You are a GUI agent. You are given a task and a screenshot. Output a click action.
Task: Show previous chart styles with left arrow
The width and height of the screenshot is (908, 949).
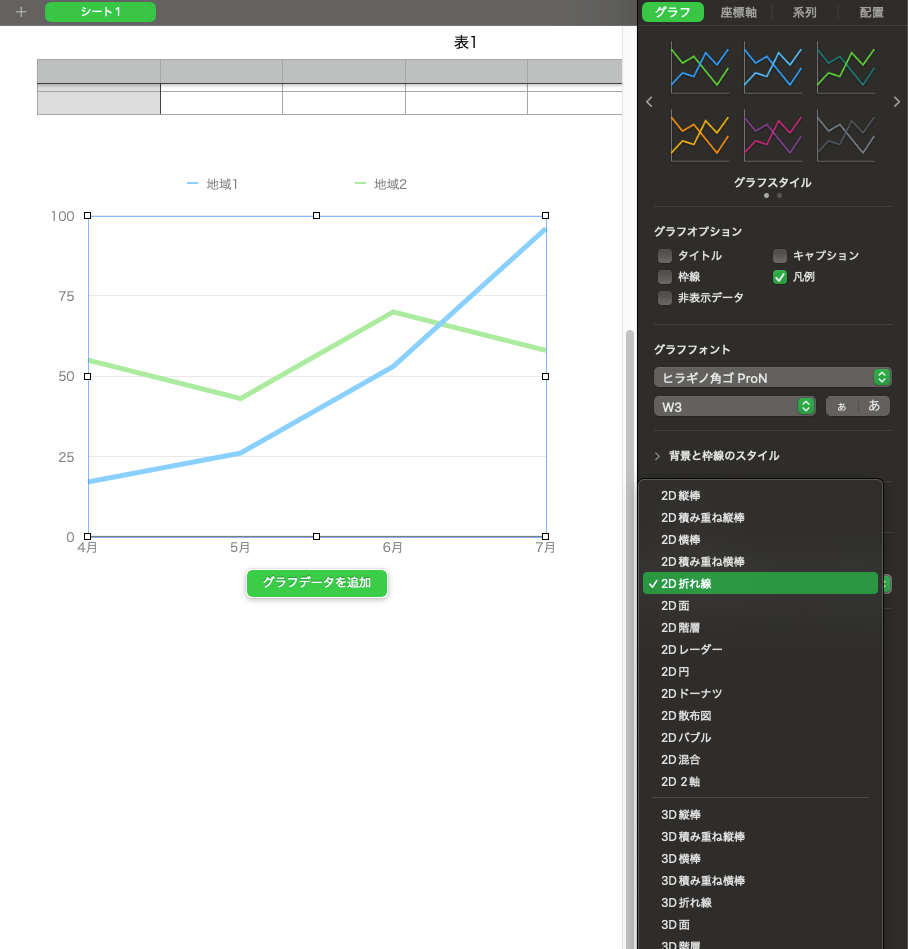[x=649, y=101]
